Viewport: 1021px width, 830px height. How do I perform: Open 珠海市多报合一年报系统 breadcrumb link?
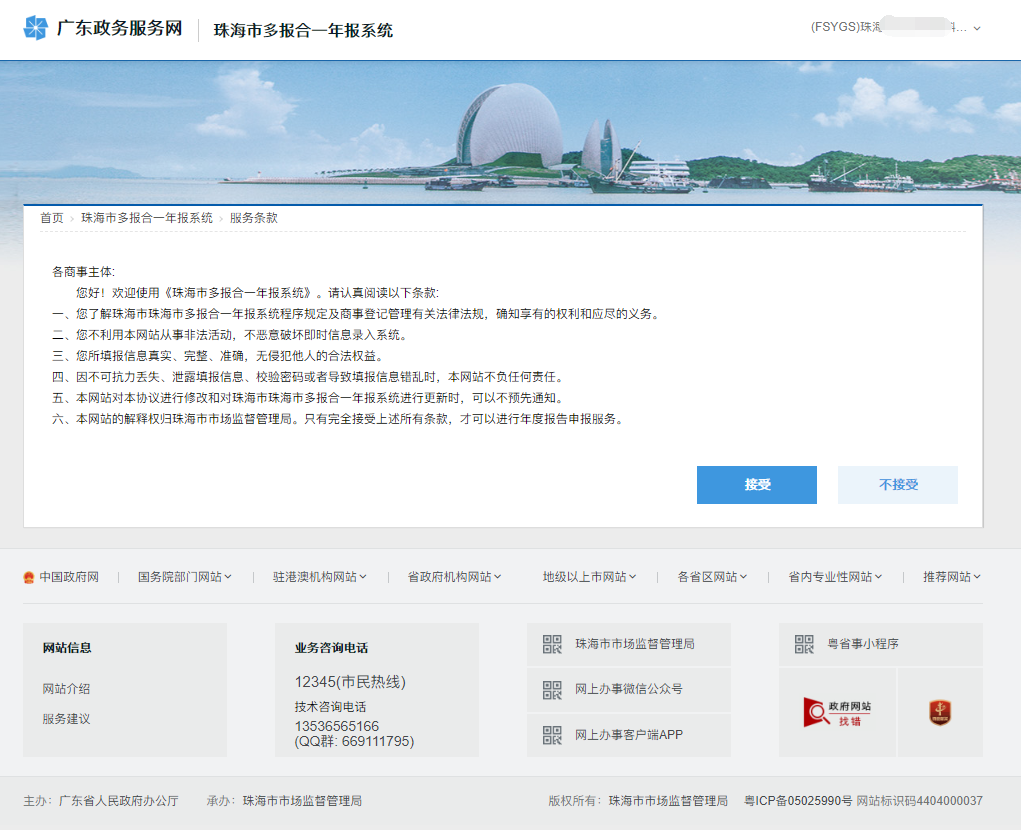[147, 218]
